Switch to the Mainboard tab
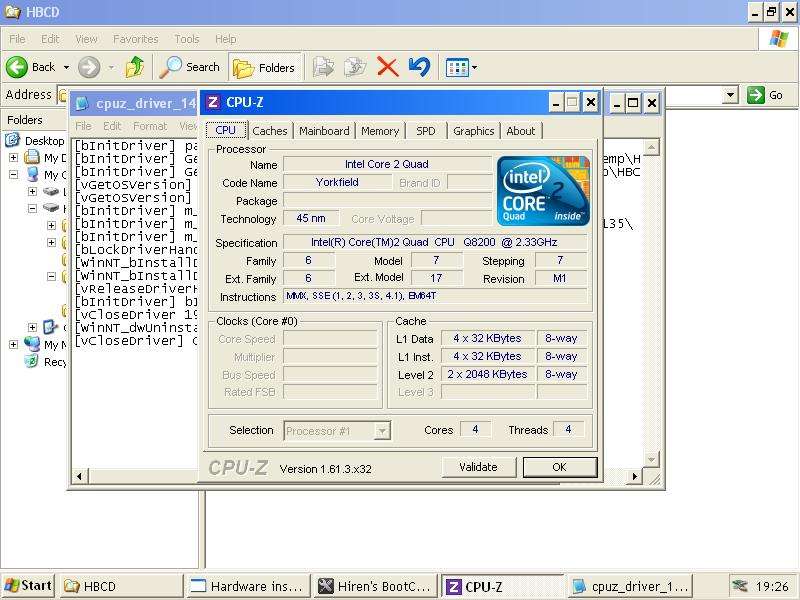 (x=324, y=131)
